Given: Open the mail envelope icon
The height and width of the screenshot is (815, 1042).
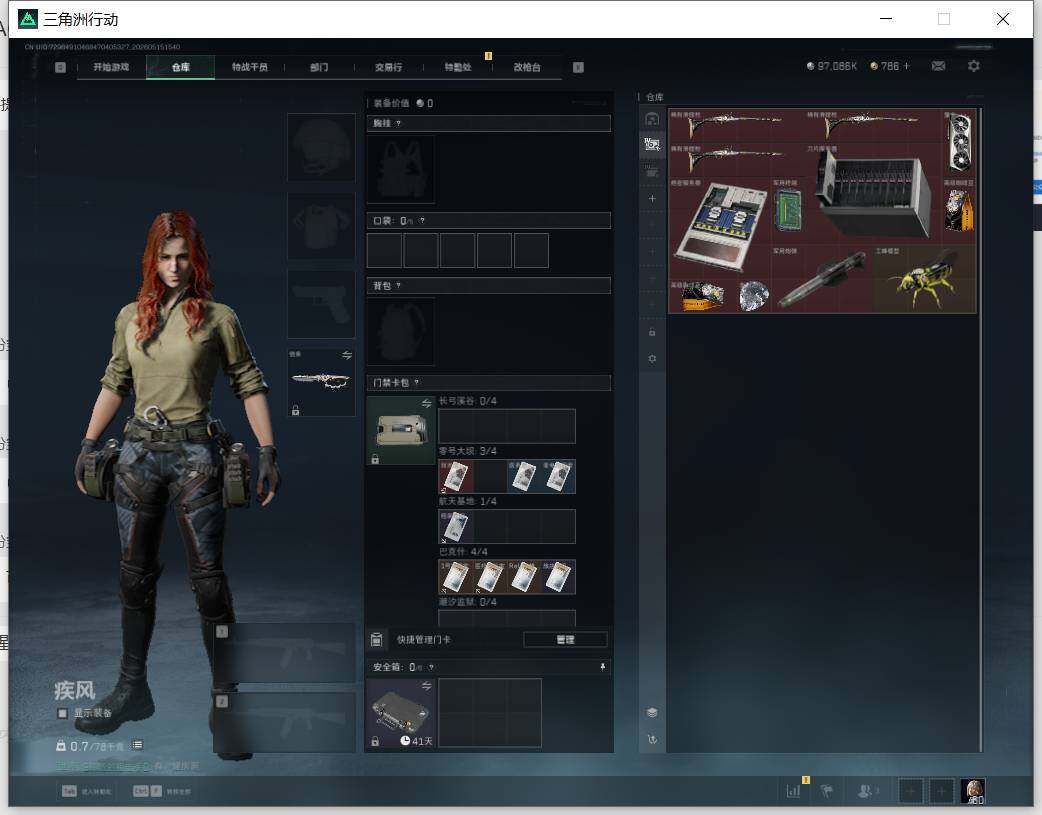Looking at the screenshot, I should (938, 66).
